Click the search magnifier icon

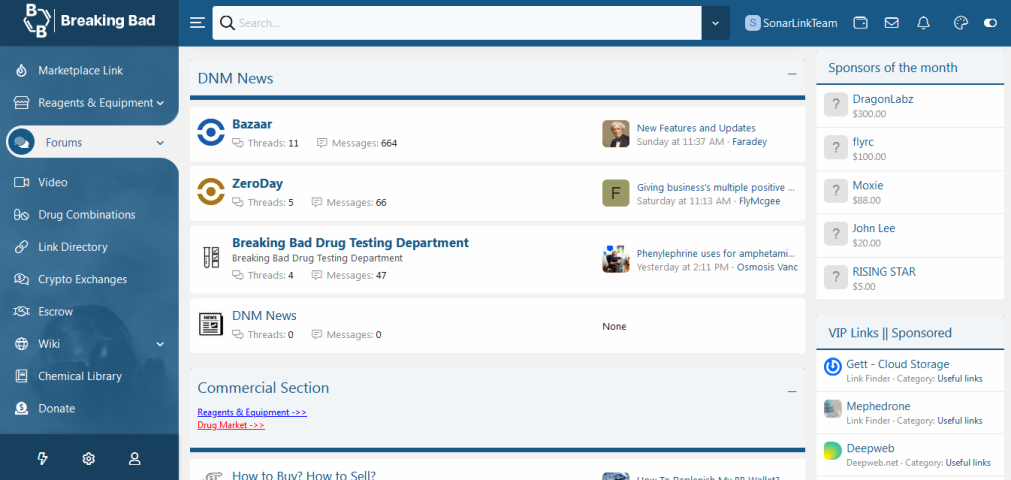tap(227, 23)
